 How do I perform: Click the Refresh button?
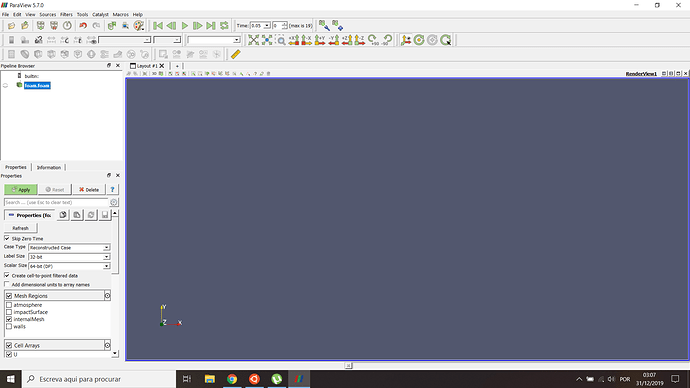(x=20, y=228)
